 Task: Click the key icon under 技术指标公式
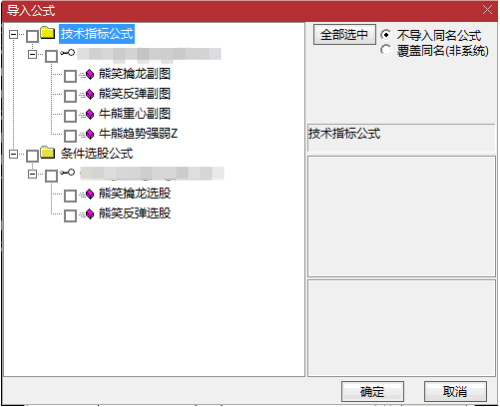68,53
